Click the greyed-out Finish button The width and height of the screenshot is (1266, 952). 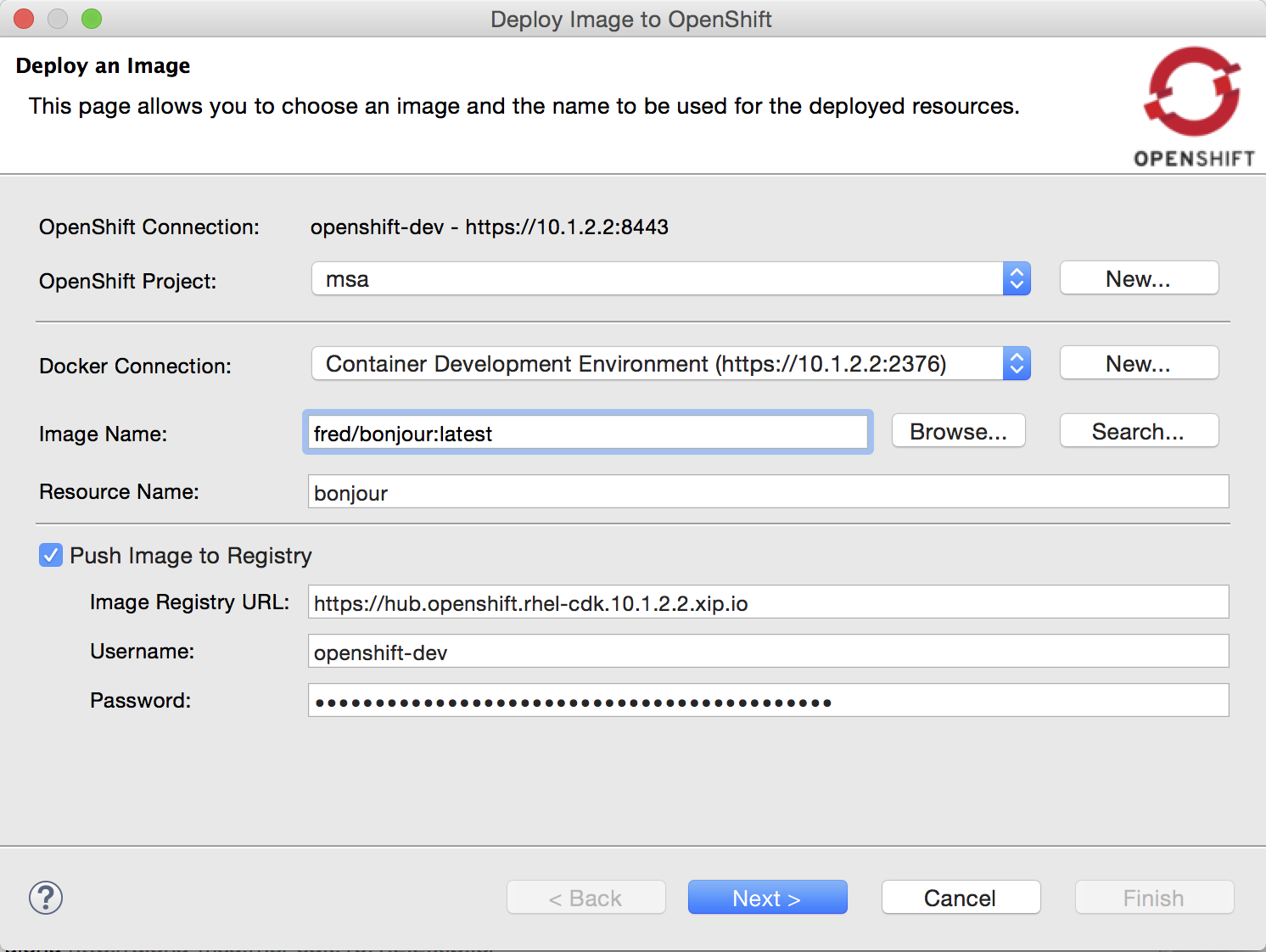click(1153, 898)
